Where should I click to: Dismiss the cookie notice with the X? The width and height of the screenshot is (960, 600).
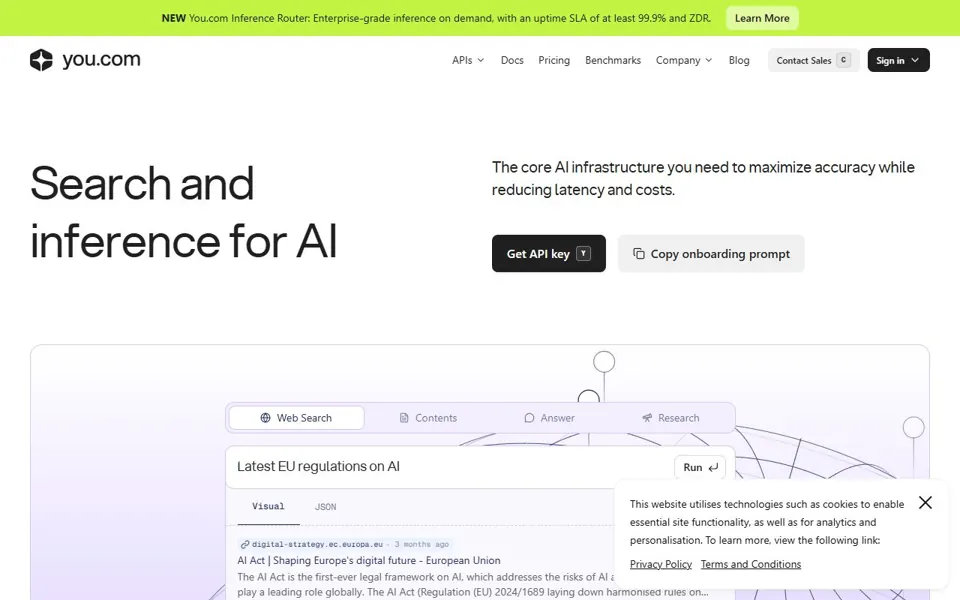(925, 503)
